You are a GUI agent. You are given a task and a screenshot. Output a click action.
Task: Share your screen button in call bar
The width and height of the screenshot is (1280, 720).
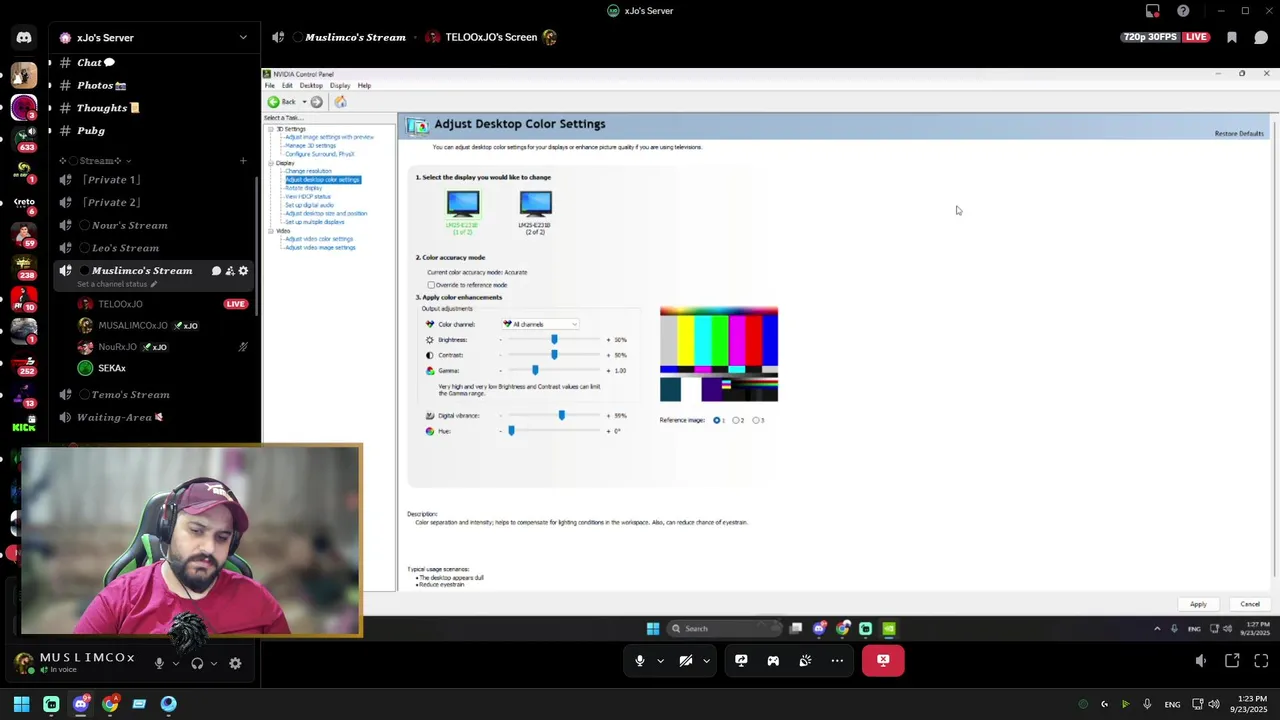pyautogui.click(x=741, y=660)
